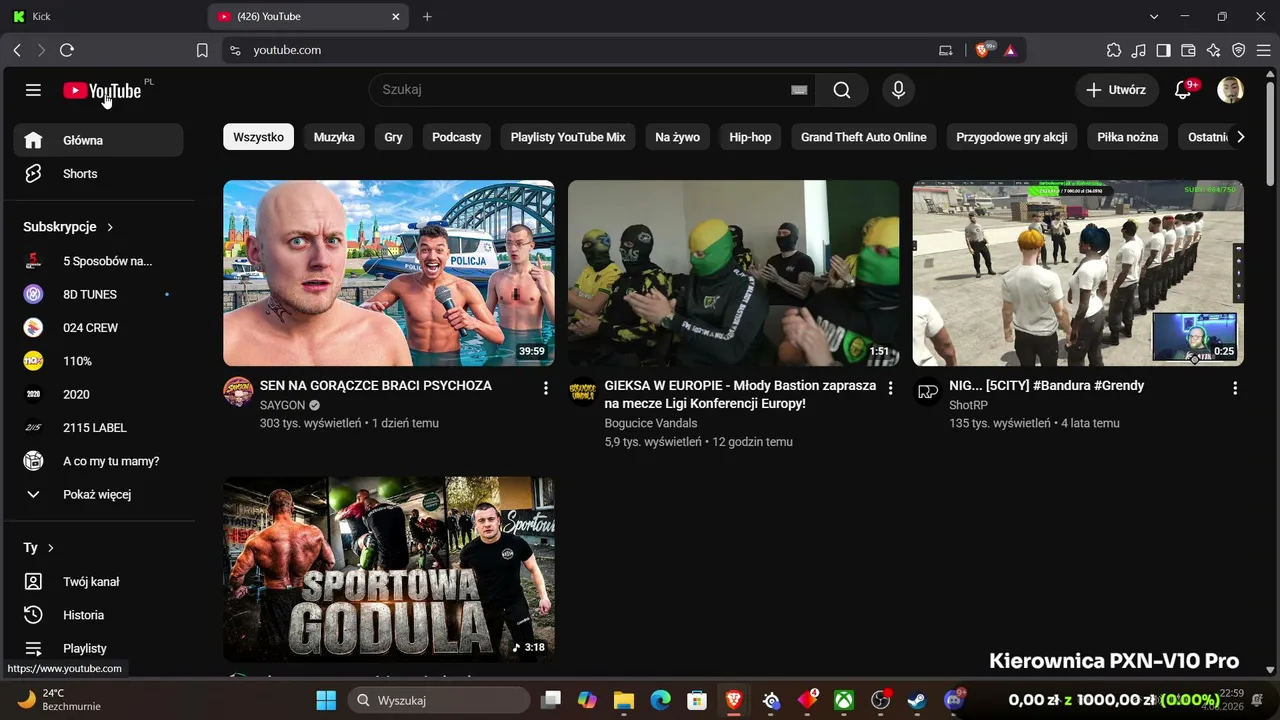Close the YouTube browser tab
Screen dimensions: 1280x720
click(396, 17)
